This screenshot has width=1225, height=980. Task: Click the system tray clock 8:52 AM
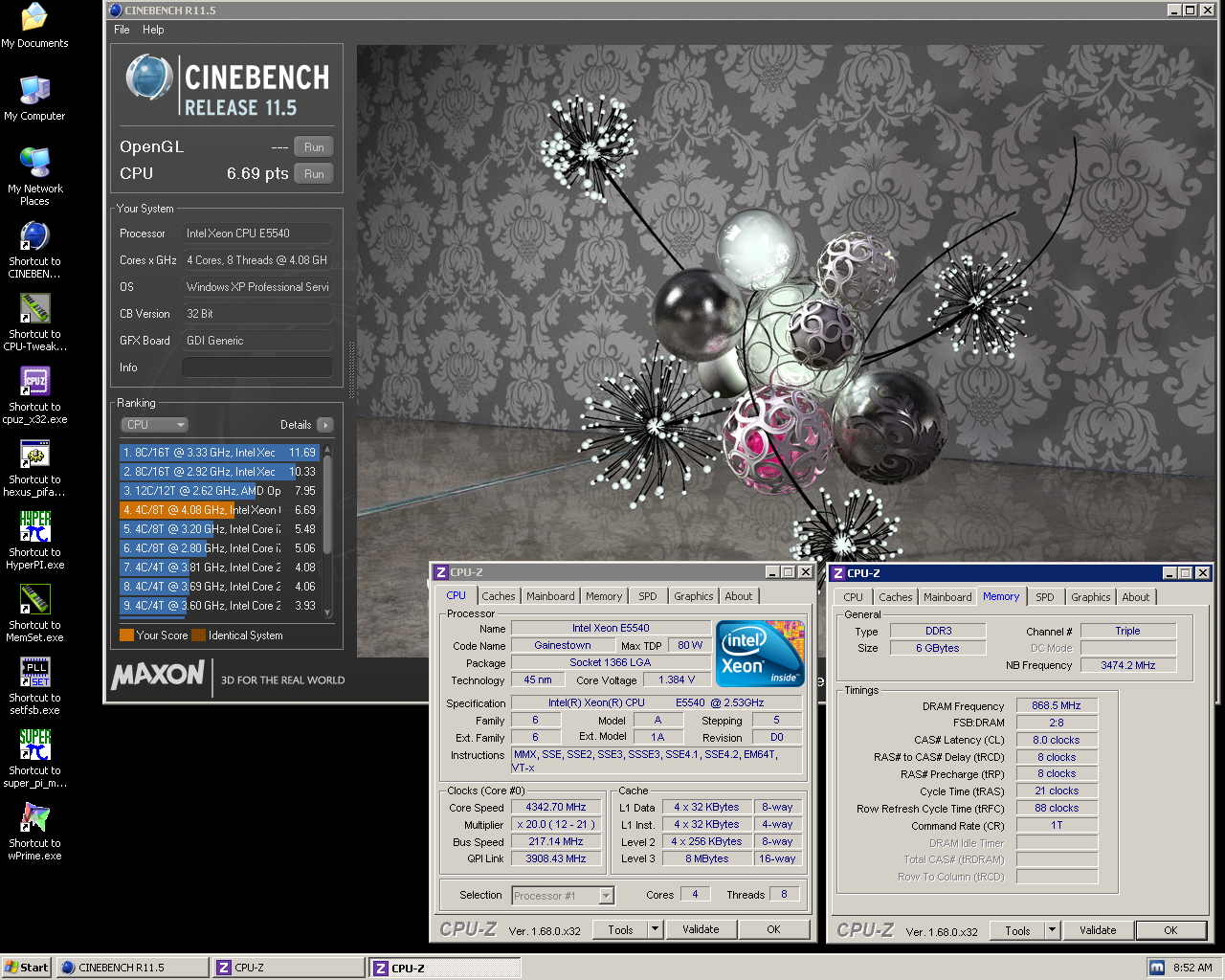coord(1192,968)
